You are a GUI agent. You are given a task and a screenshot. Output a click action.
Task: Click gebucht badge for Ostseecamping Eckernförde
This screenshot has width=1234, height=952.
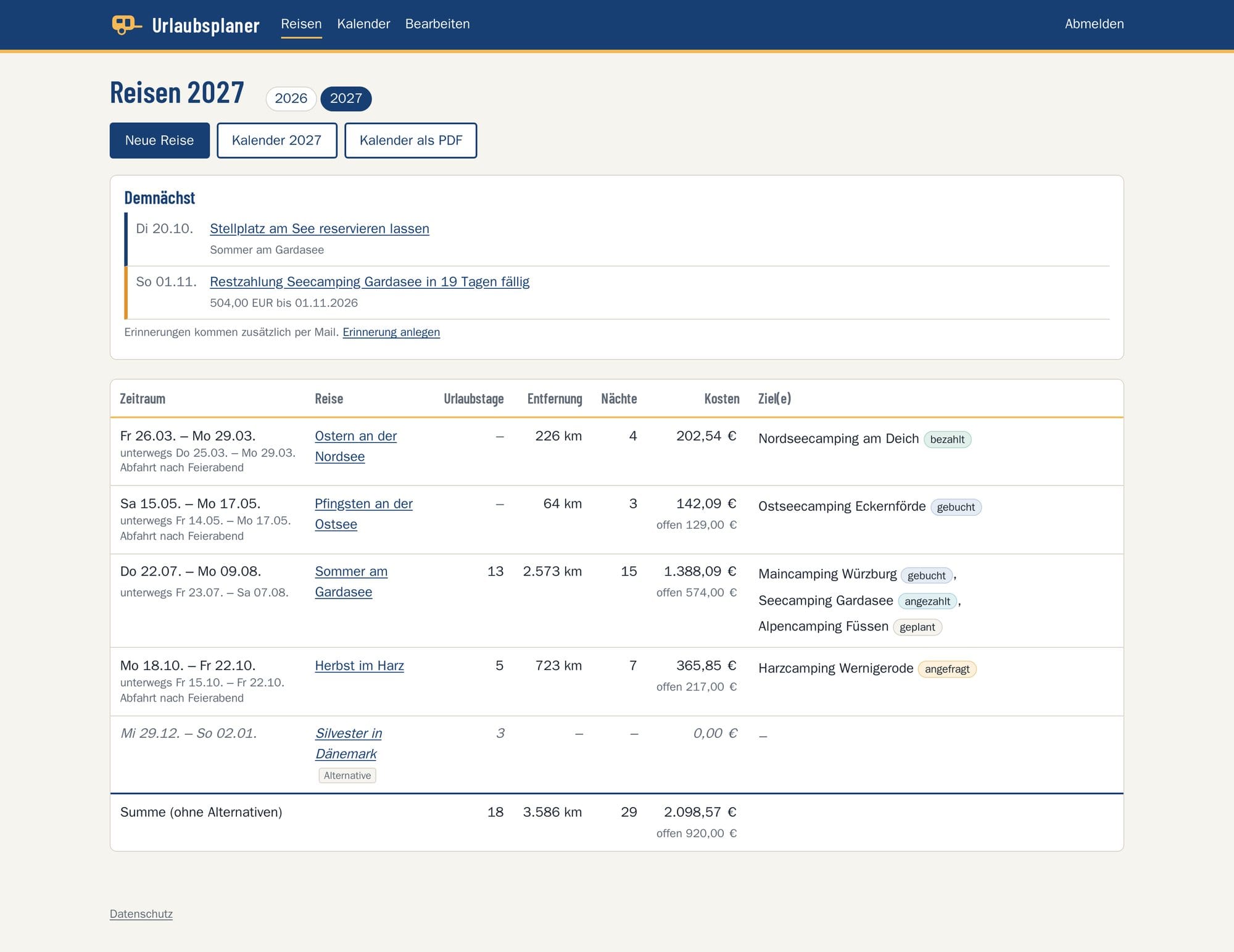pos(956,507)
